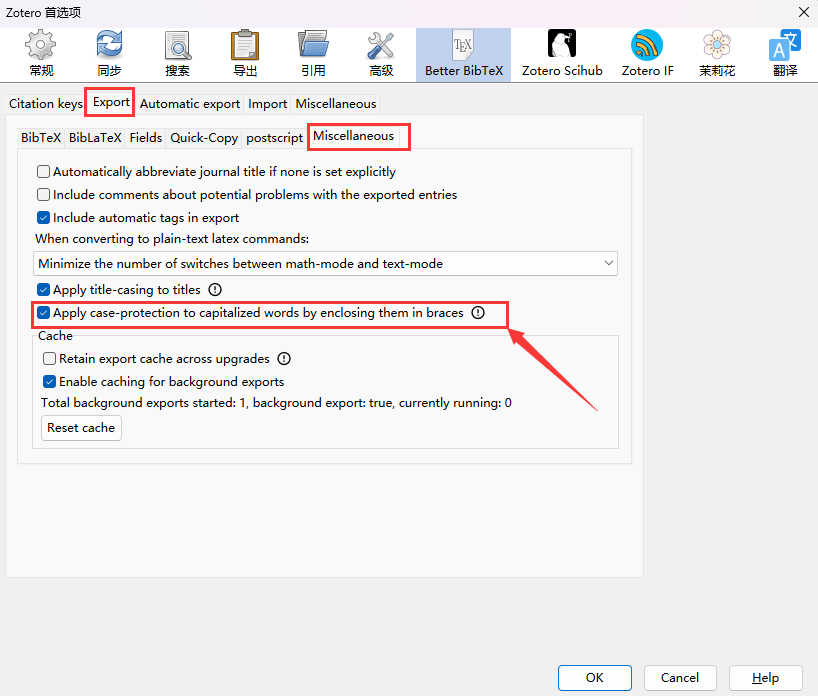Open the Fields sub-tab

(146, 138)
